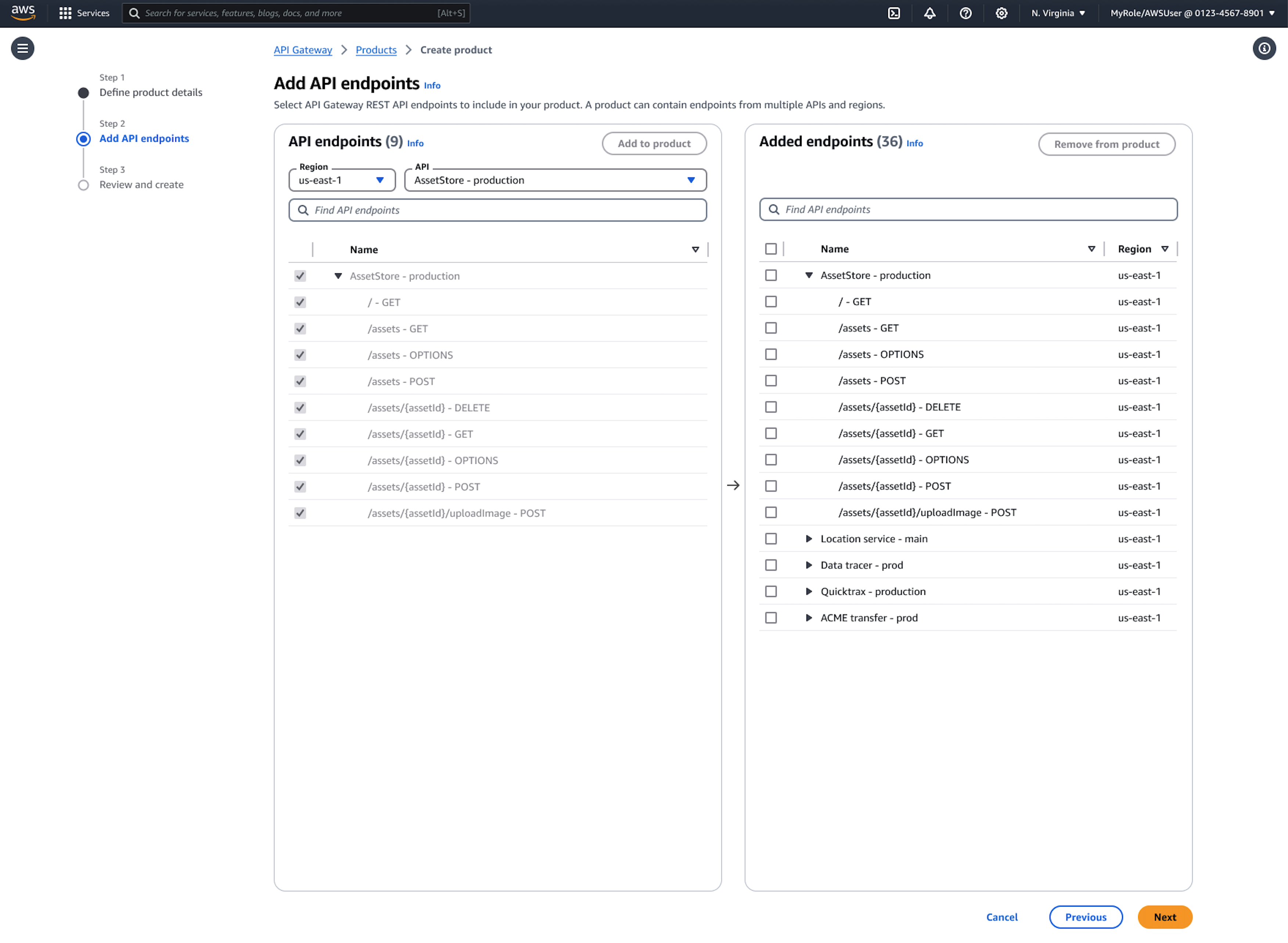1288x943 pixels.
Task: Open settings gear icon in top bar
Action: click(x=1001, y=13)
